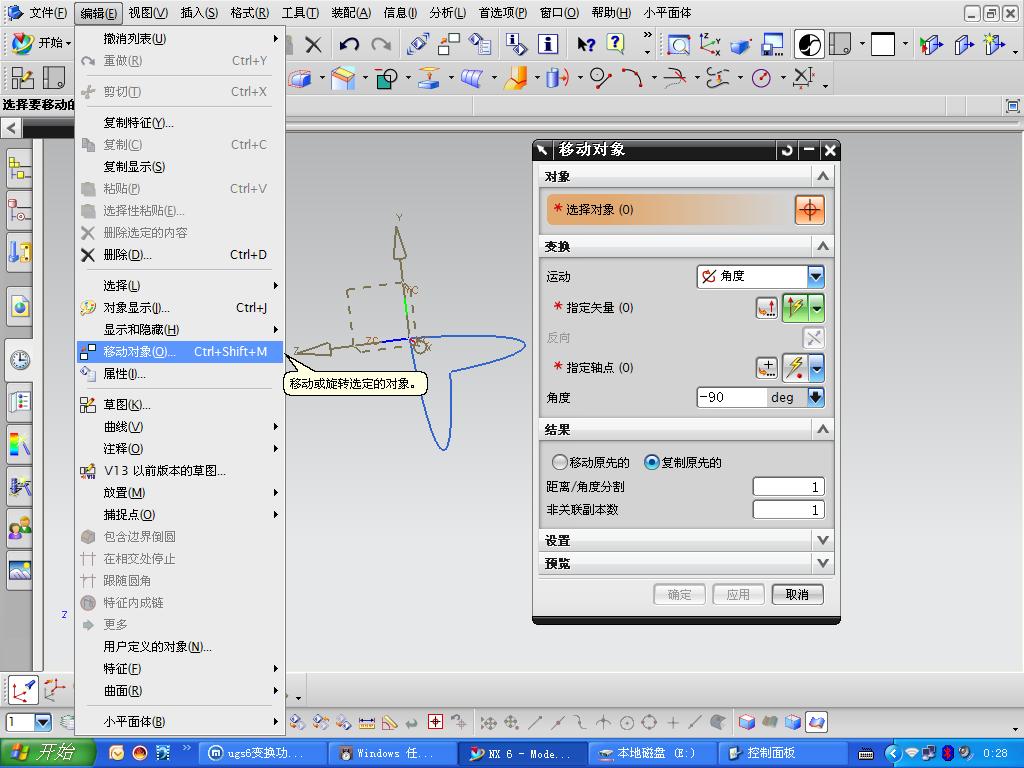Click the 开始 application start button

coord(40,43)
